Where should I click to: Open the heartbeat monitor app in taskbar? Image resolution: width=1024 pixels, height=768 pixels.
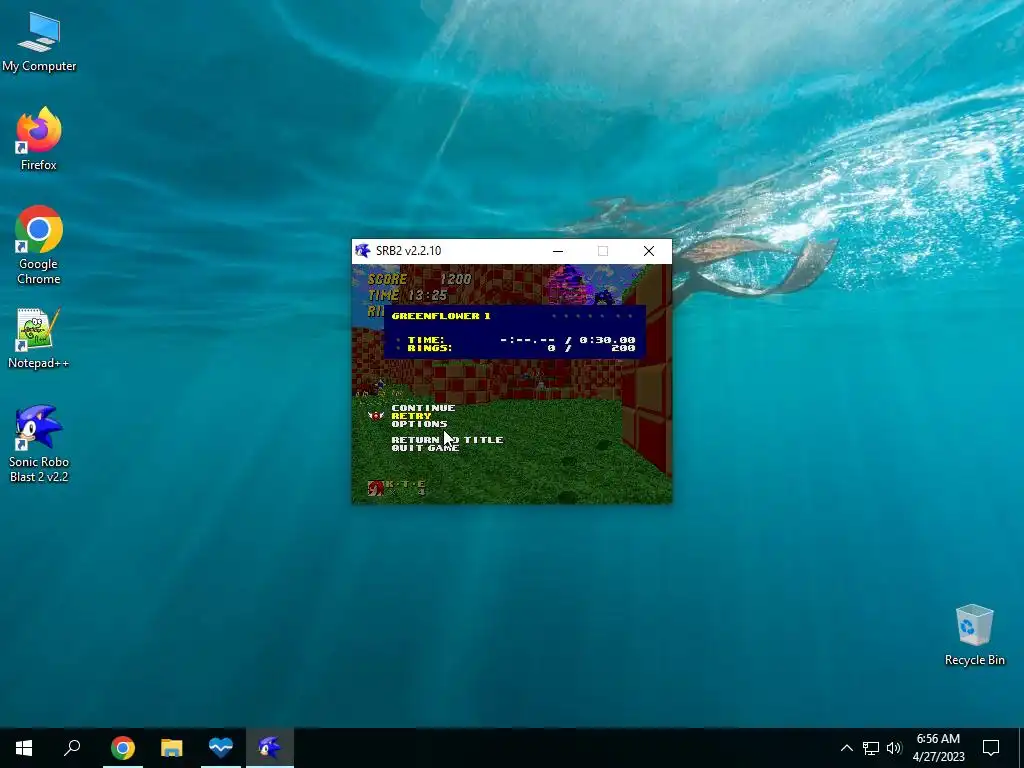coord(221,748)
